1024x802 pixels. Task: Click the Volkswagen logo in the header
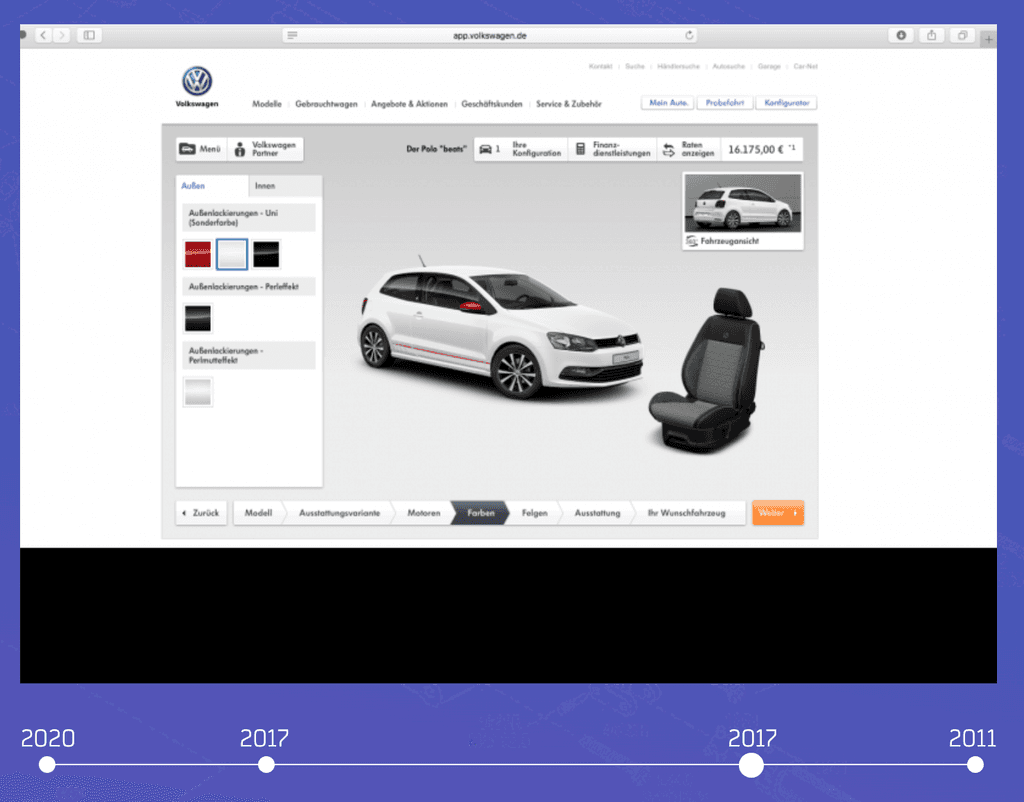[197, 82]
